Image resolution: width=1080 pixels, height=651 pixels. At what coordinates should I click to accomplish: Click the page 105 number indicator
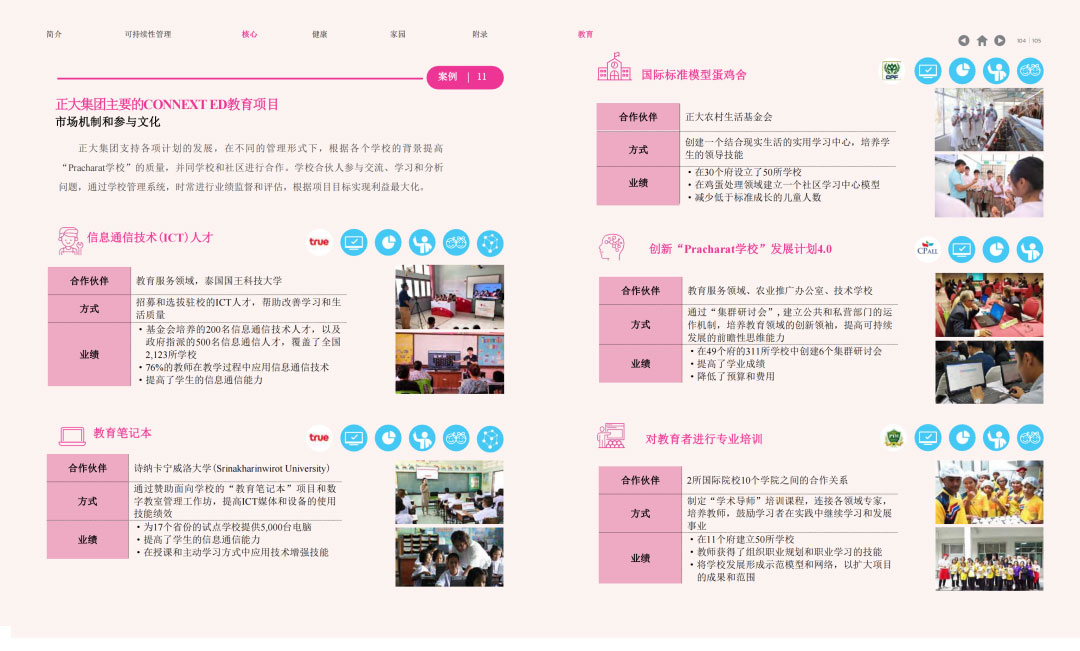1036,41
